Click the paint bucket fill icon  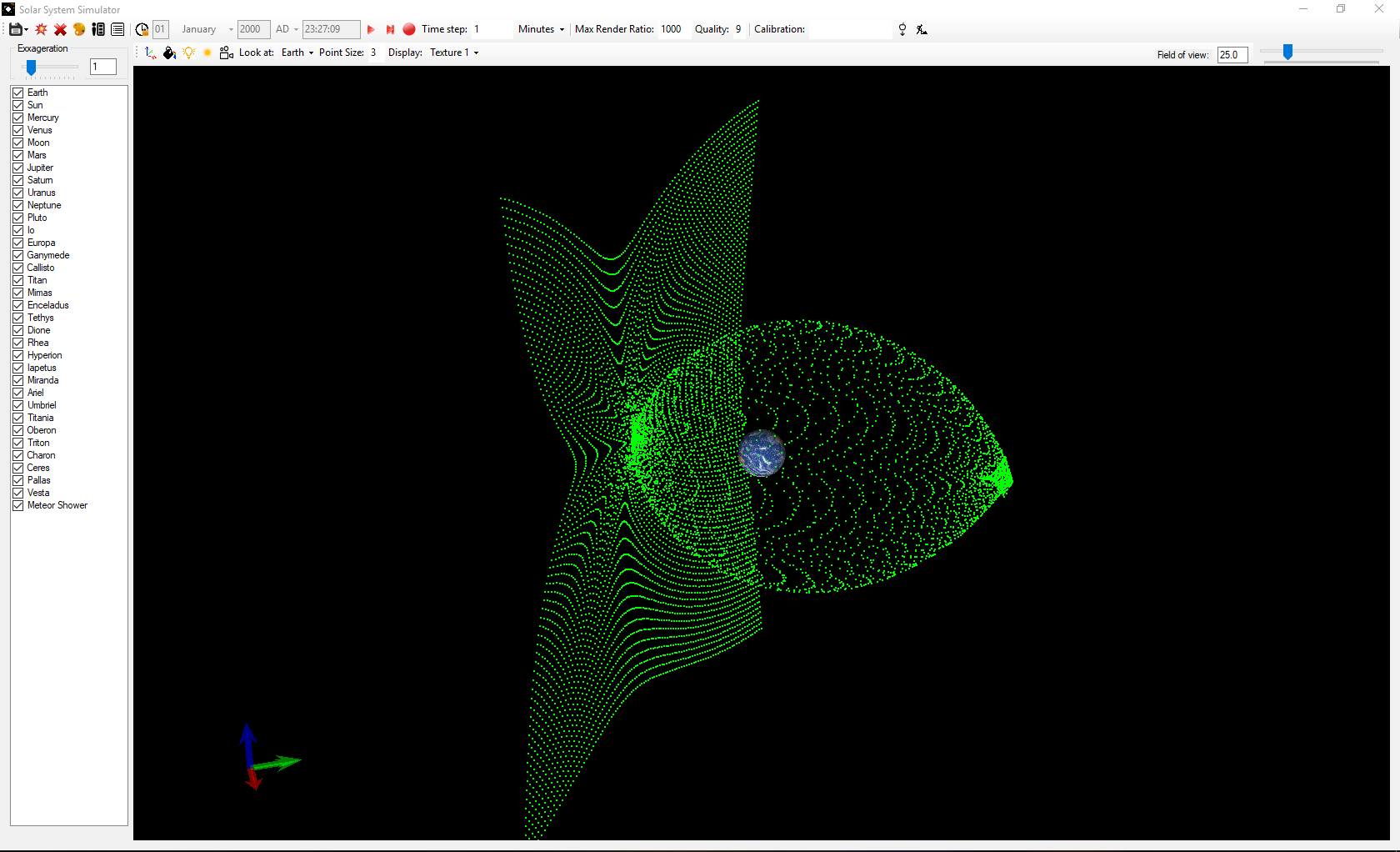tap(170, 53)
